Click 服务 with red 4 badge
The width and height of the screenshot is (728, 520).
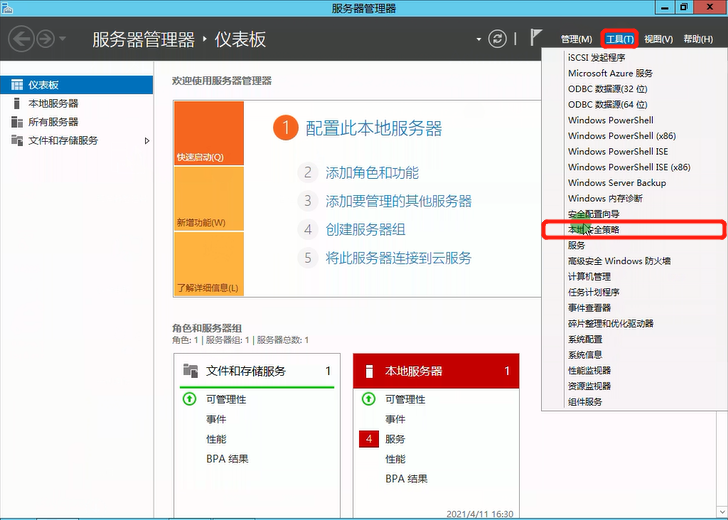pos(395,439)
